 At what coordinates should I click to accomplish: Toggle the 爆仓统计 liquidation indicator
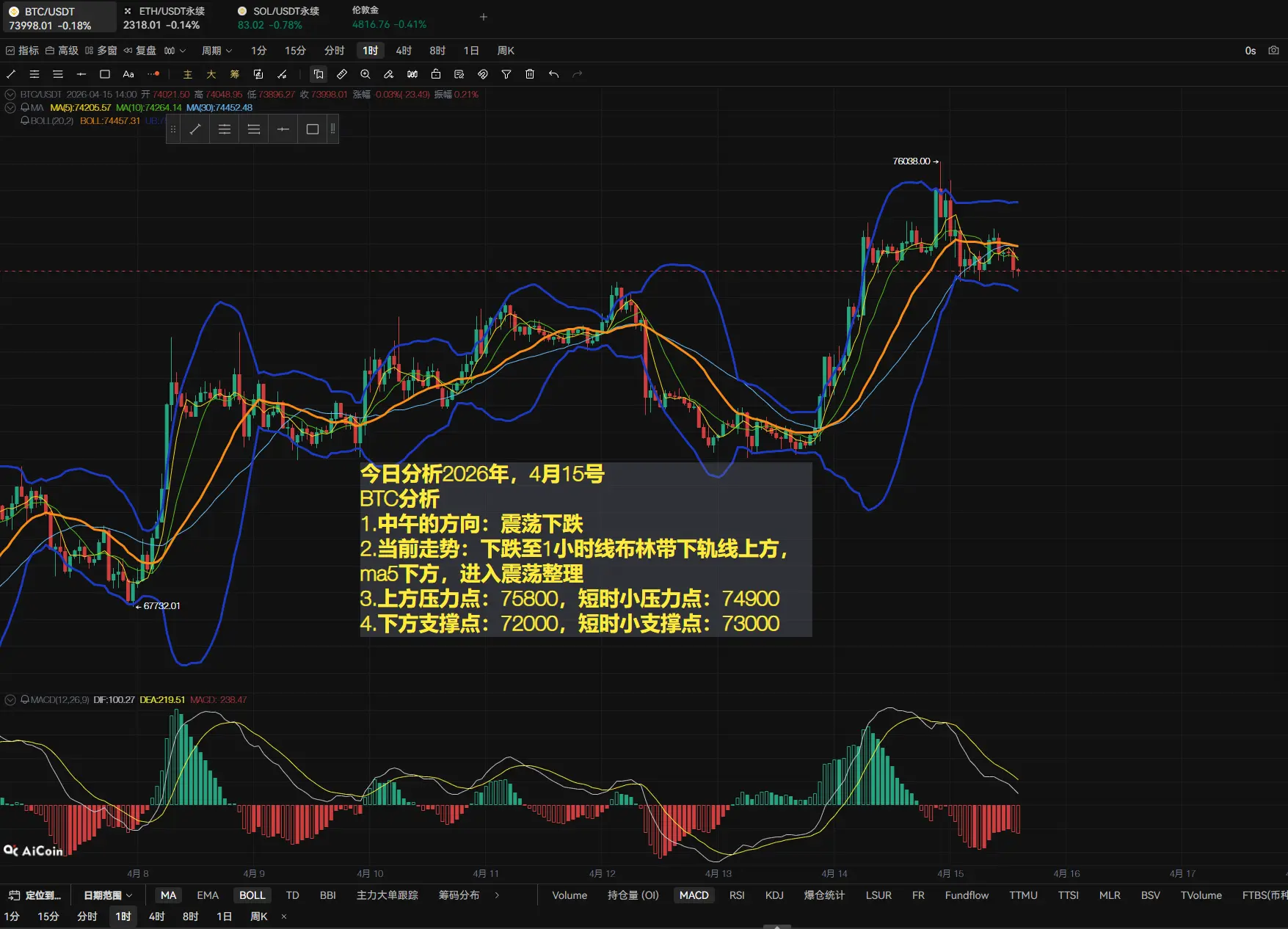click(824, 895)
